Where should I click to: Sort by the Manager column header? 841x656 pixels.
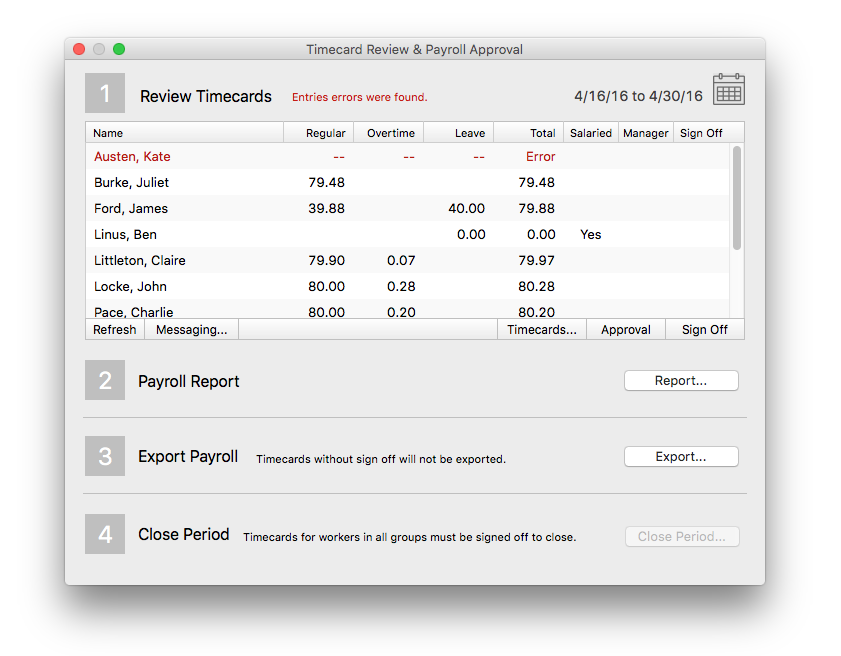pyautogui.click(x=646, y=133)
